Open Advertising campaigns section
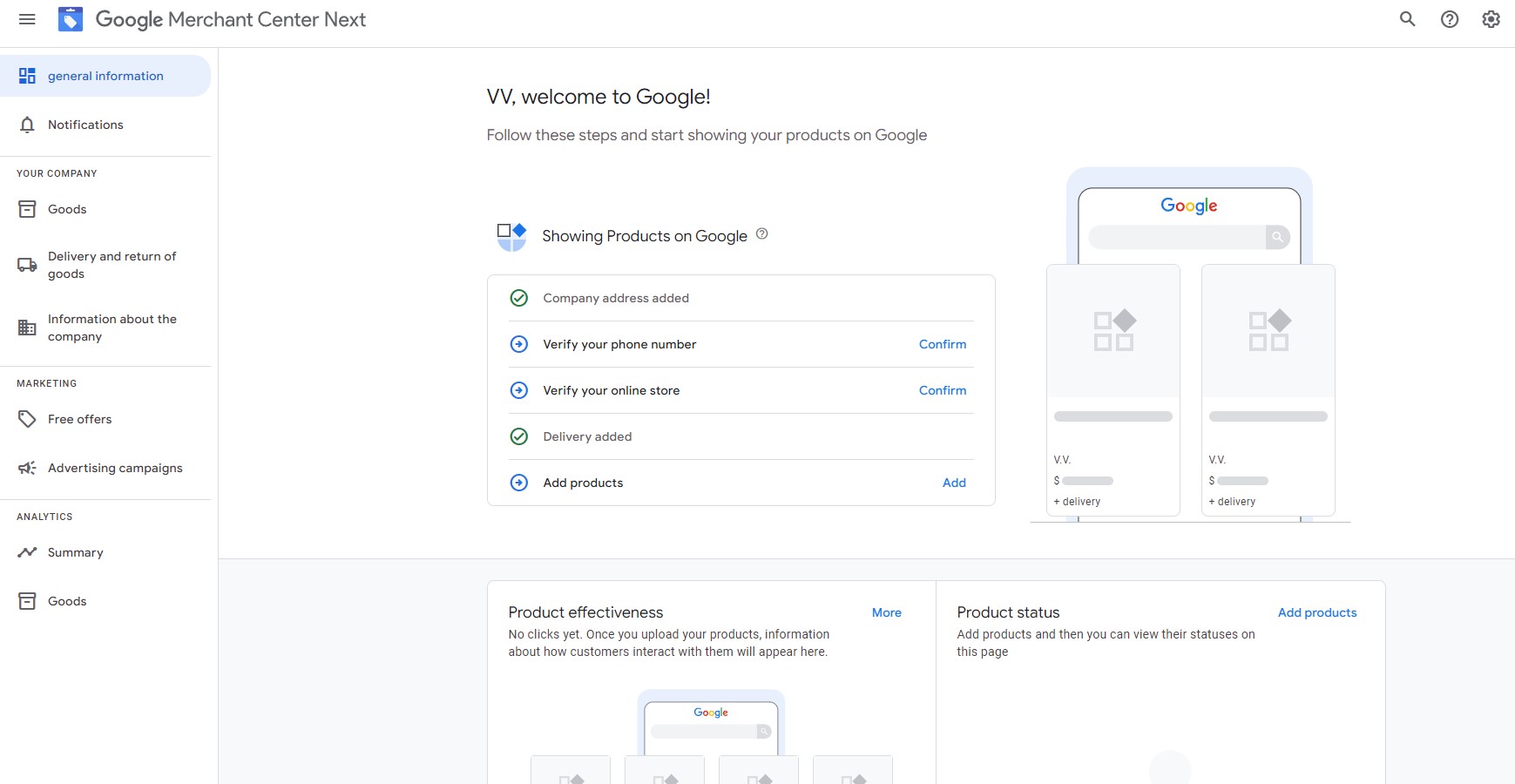The height and width of the screenshot is (784, 1515). pyautogui.click(x=115, y=468)
